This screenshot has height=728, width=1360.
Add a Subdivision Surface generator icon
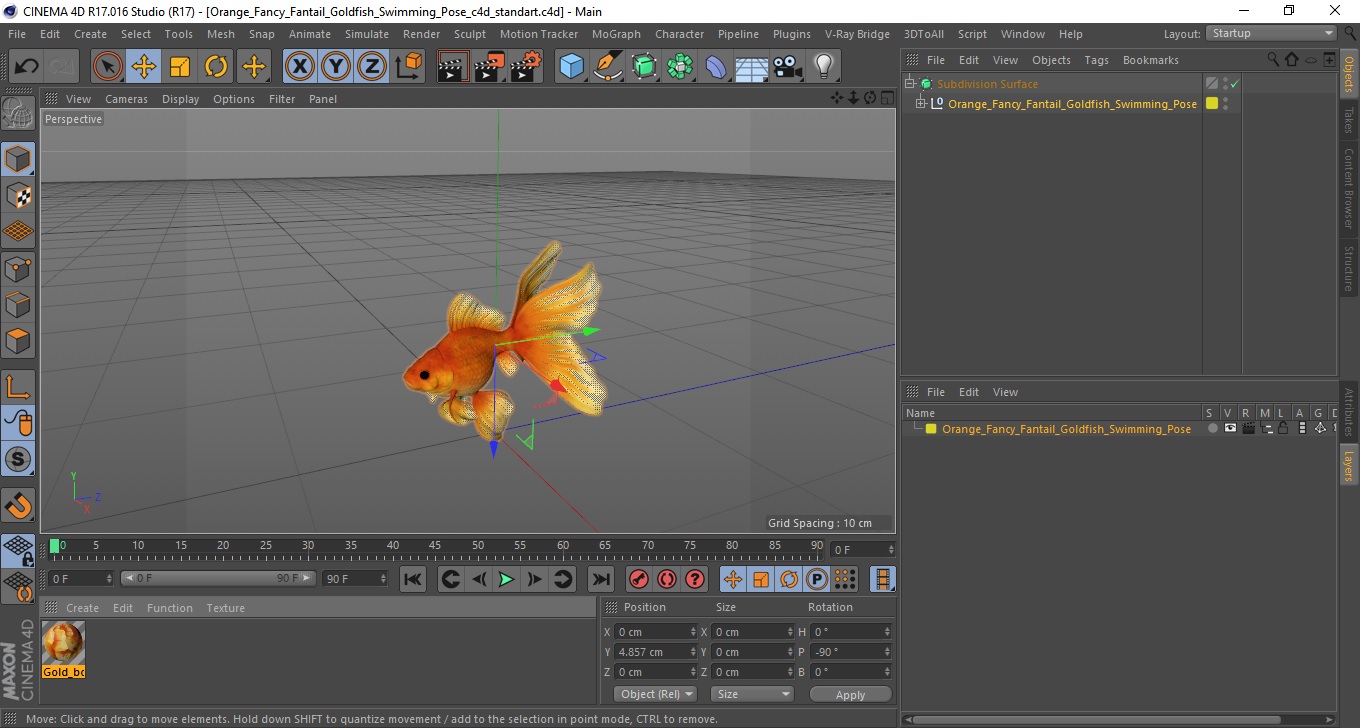pos(644,67)
